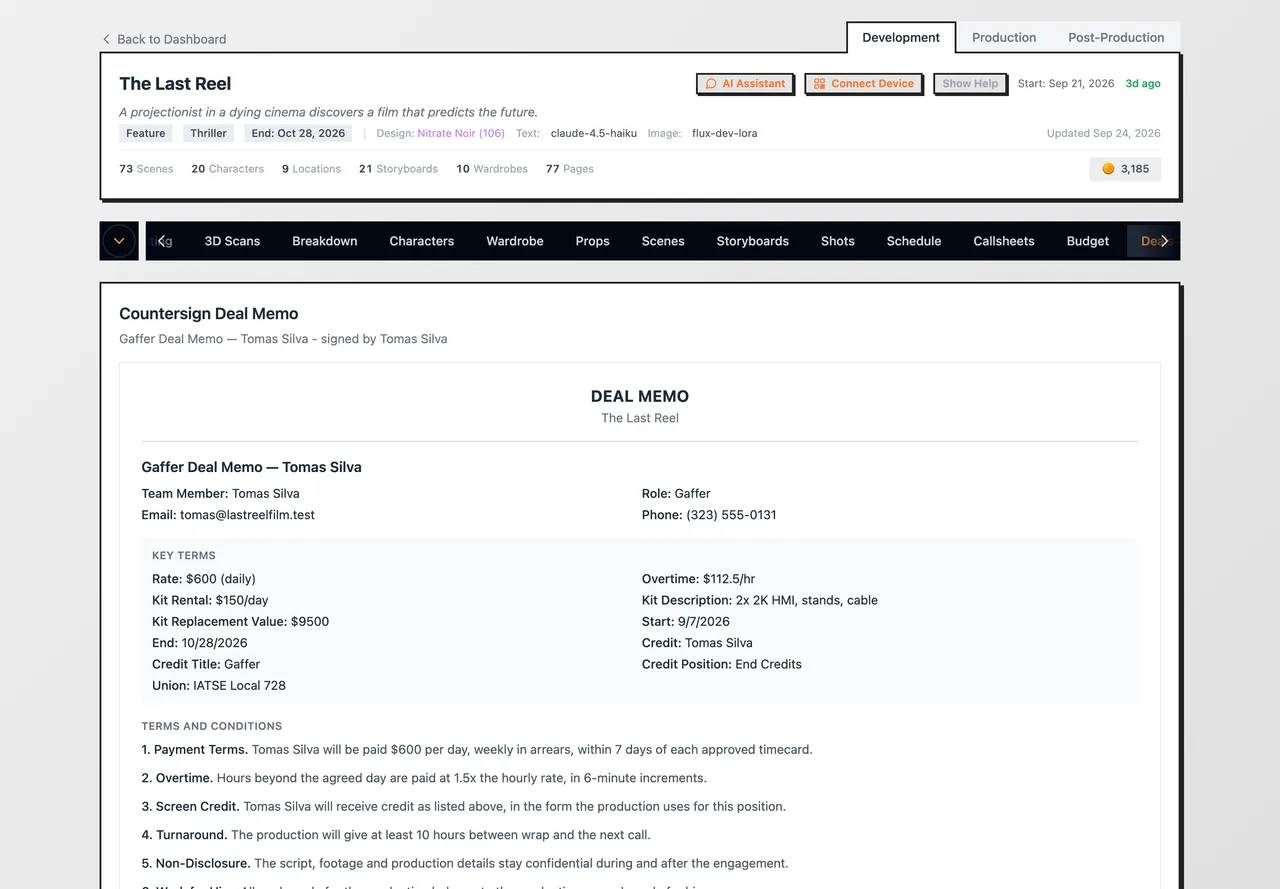Open the AI Assistant

tap(745, 84)
